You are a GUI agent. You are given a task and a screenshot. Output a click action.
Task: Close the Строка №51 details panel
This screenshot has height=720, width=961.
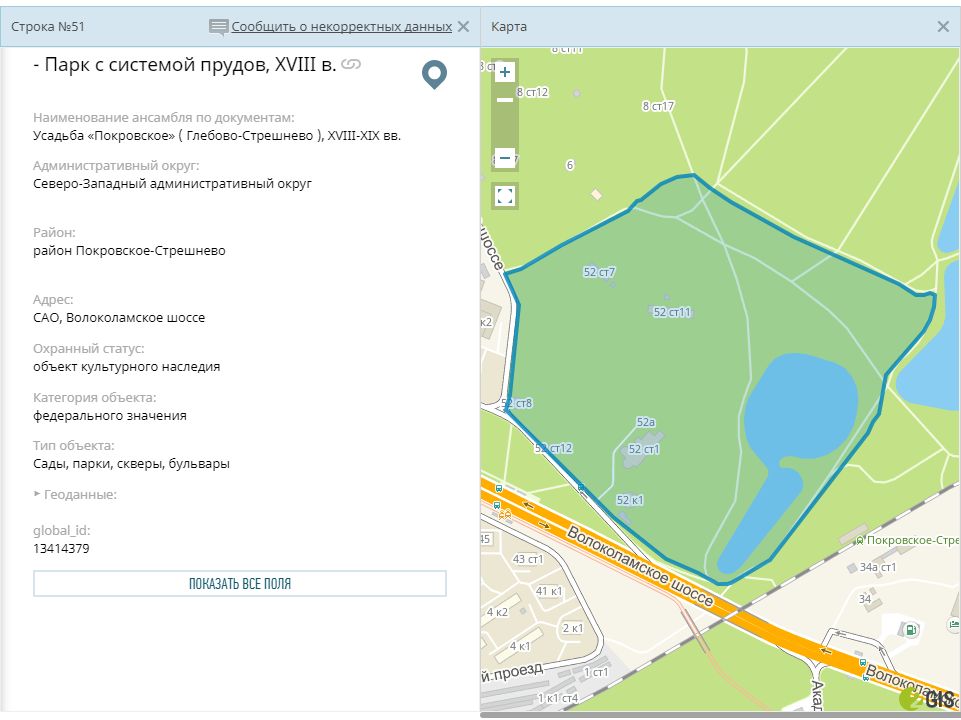[464, 26]
